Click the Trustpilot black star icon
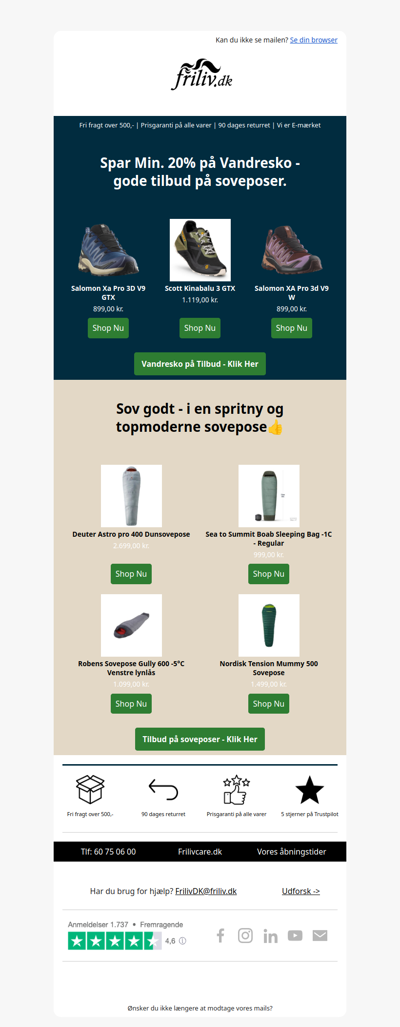 coord(310,789)
